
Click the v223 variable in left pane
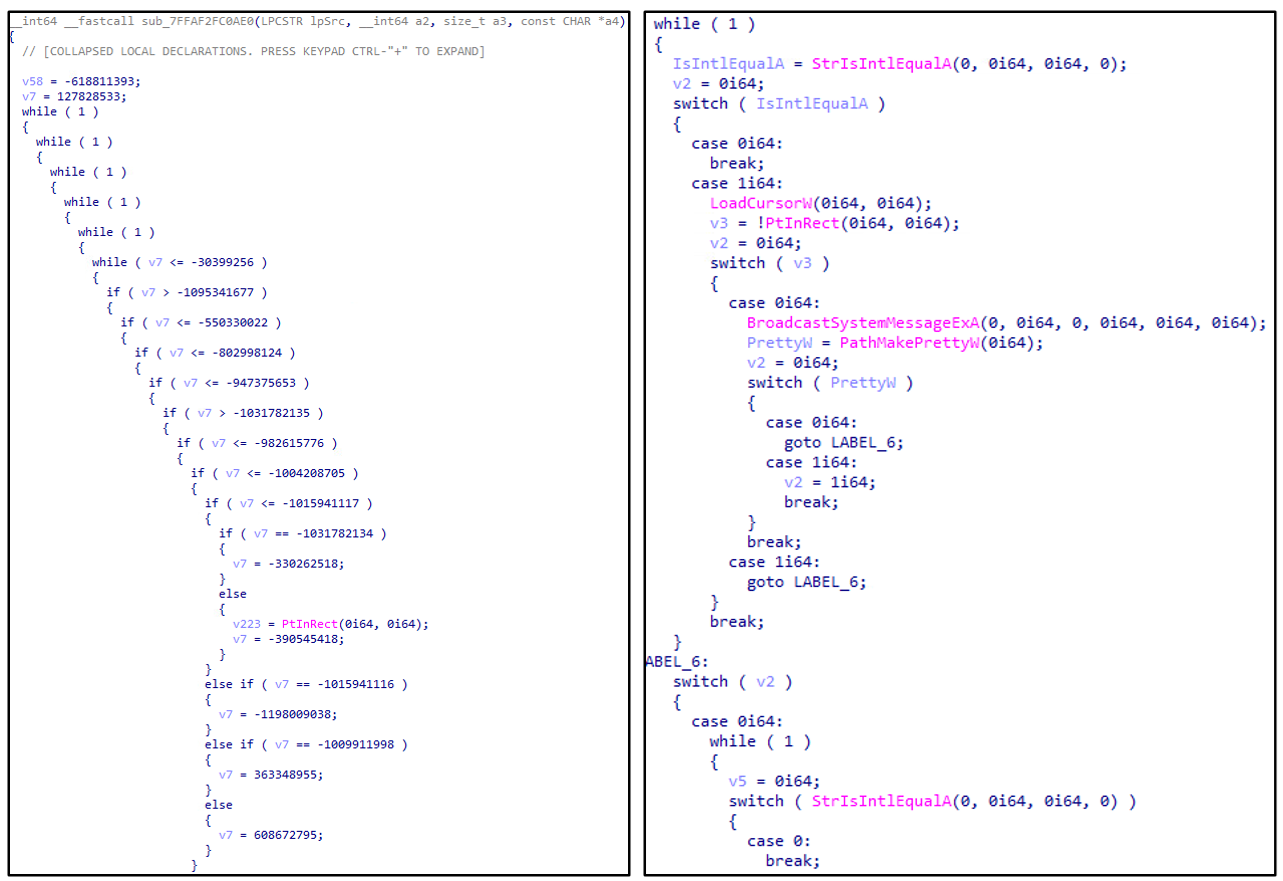click(249, 624)
